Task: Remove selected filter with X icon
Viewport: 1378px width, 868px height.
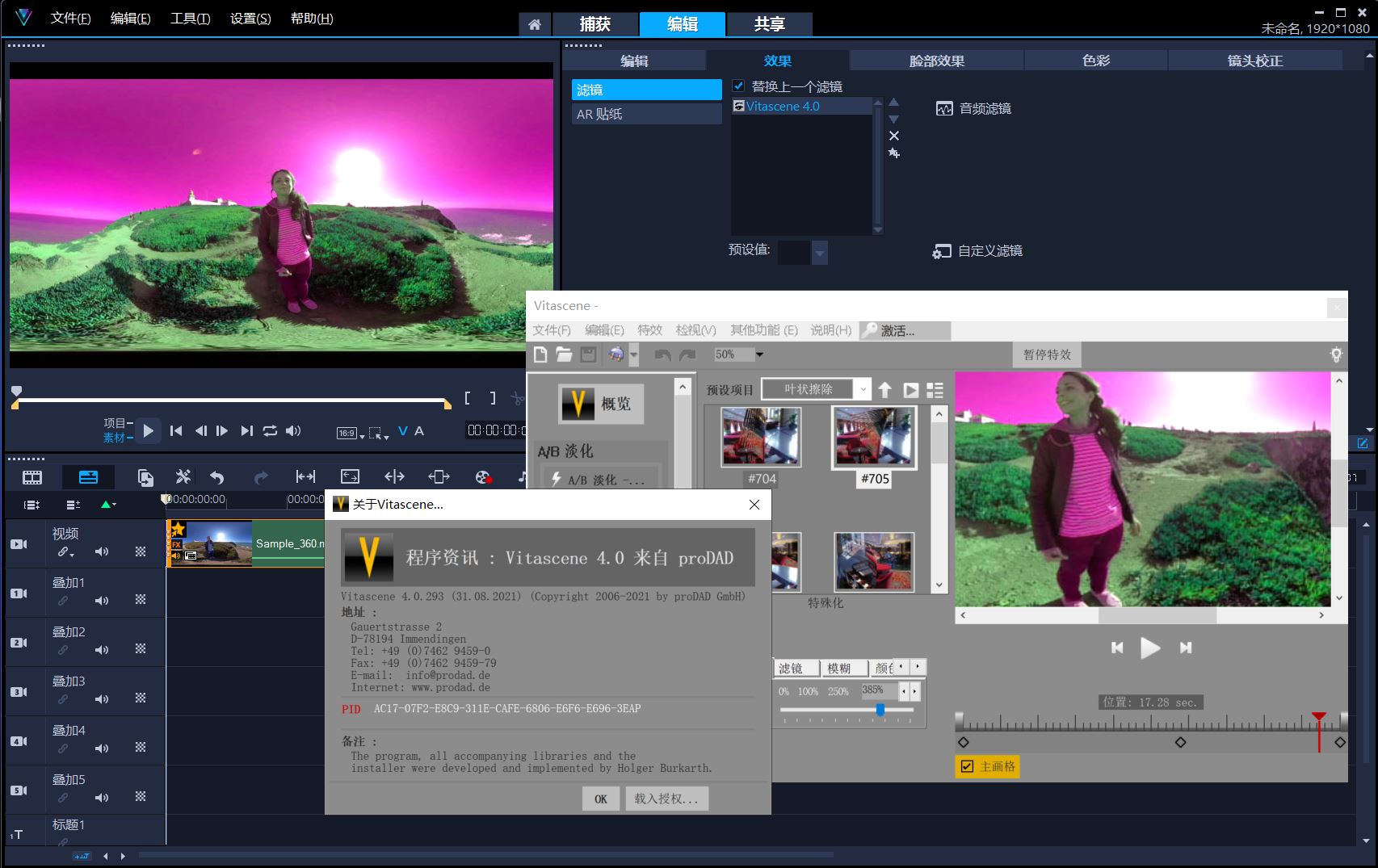Action: [893, 136]
